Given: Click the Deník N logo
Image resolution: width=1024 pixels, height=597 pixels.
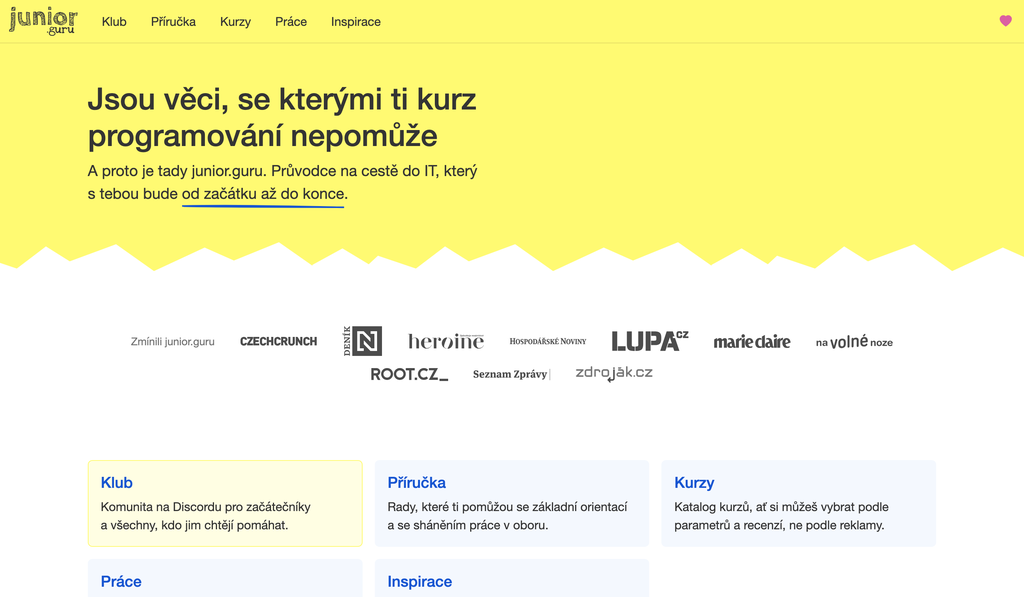Looking at the screenshot, I should coord(362,341).
